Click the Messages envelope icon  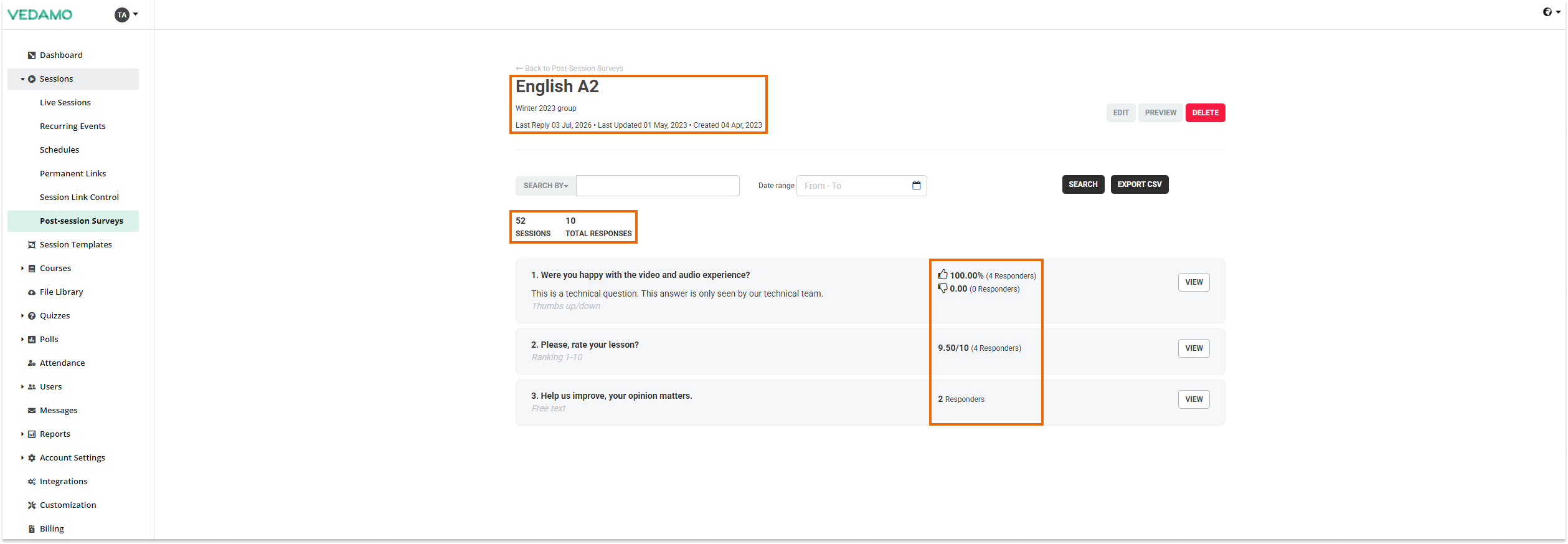pyautogui.click(x=32, y=411)
